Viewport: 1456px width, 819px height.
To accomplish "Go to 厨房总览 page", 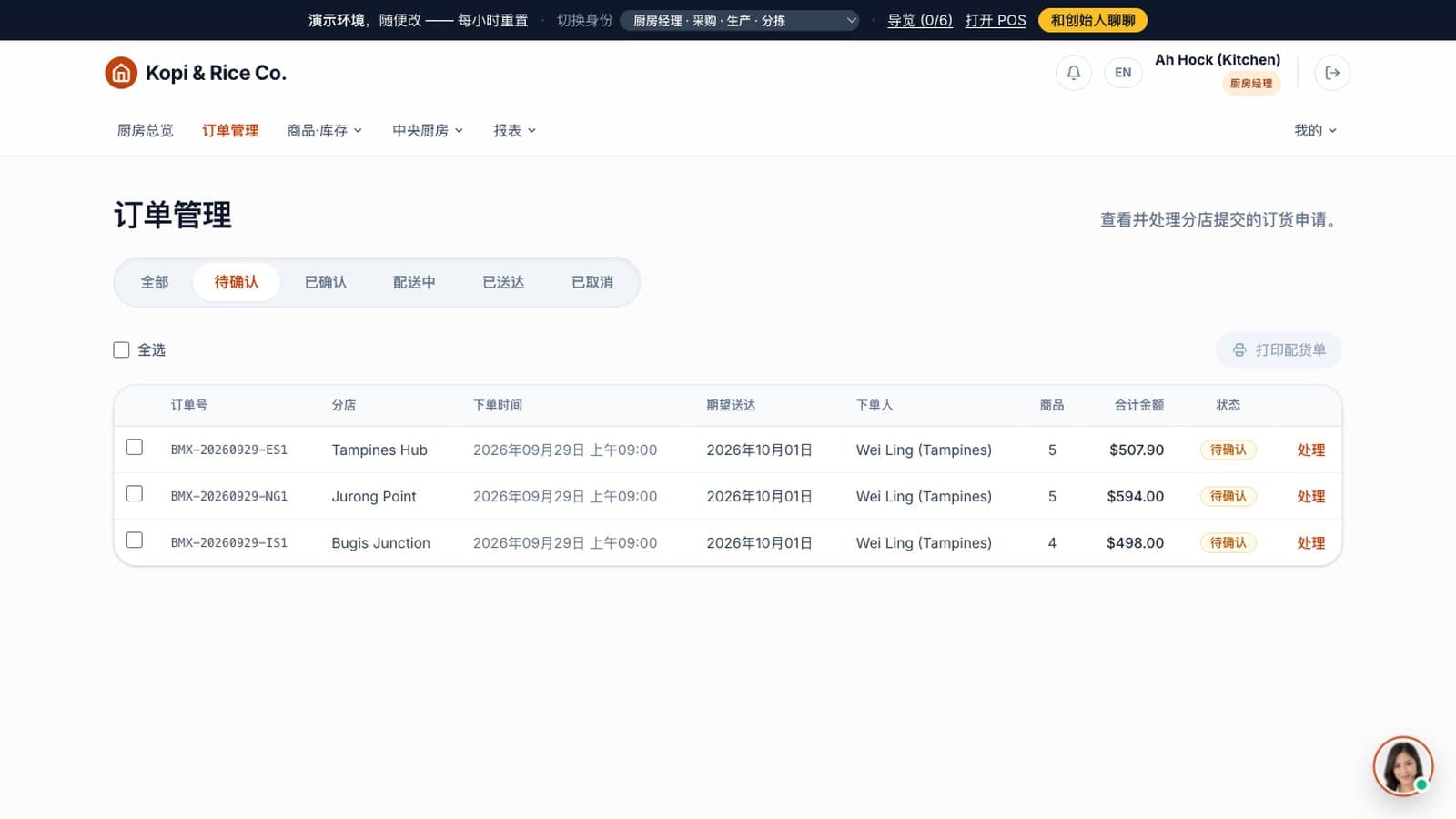I will 145,130.
